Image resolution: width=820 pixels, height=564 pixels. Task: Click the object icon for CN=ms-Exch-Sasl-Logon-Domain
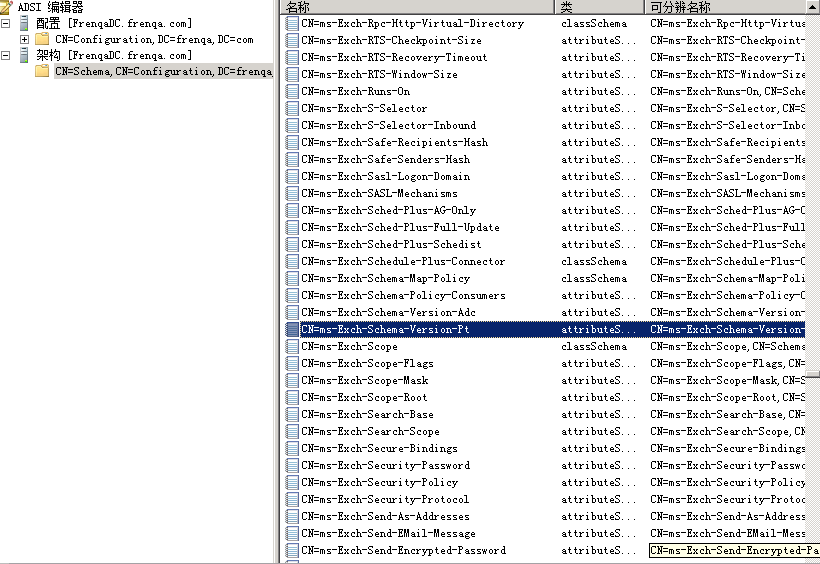[292, 176]
